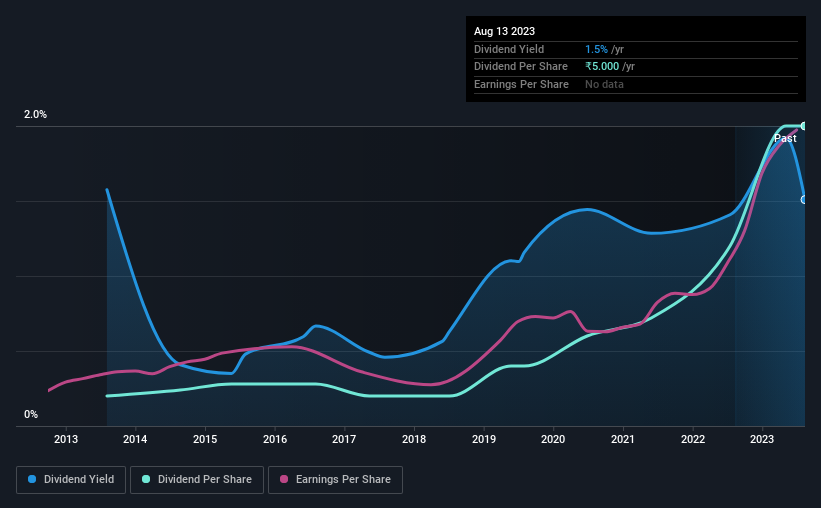Click the 2016 label on the x-axis

(x=275, y=439)
